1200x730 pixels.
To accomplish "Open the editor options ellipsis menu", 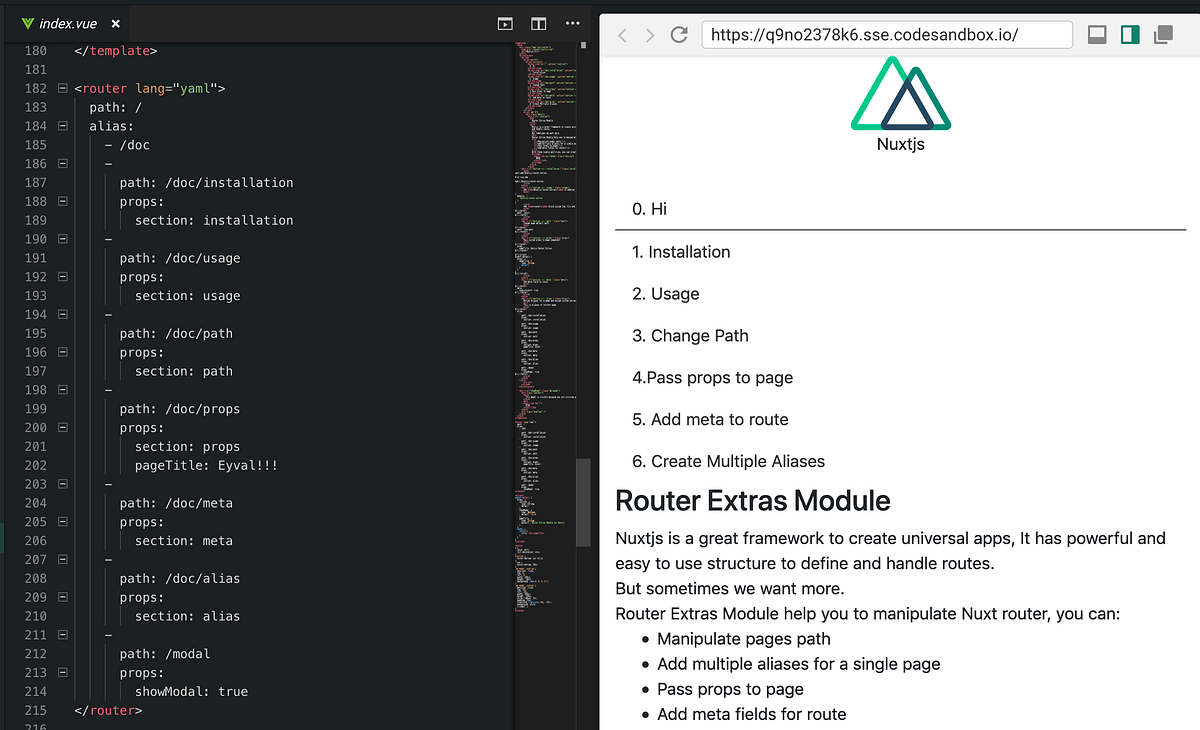I will (571, 22).
